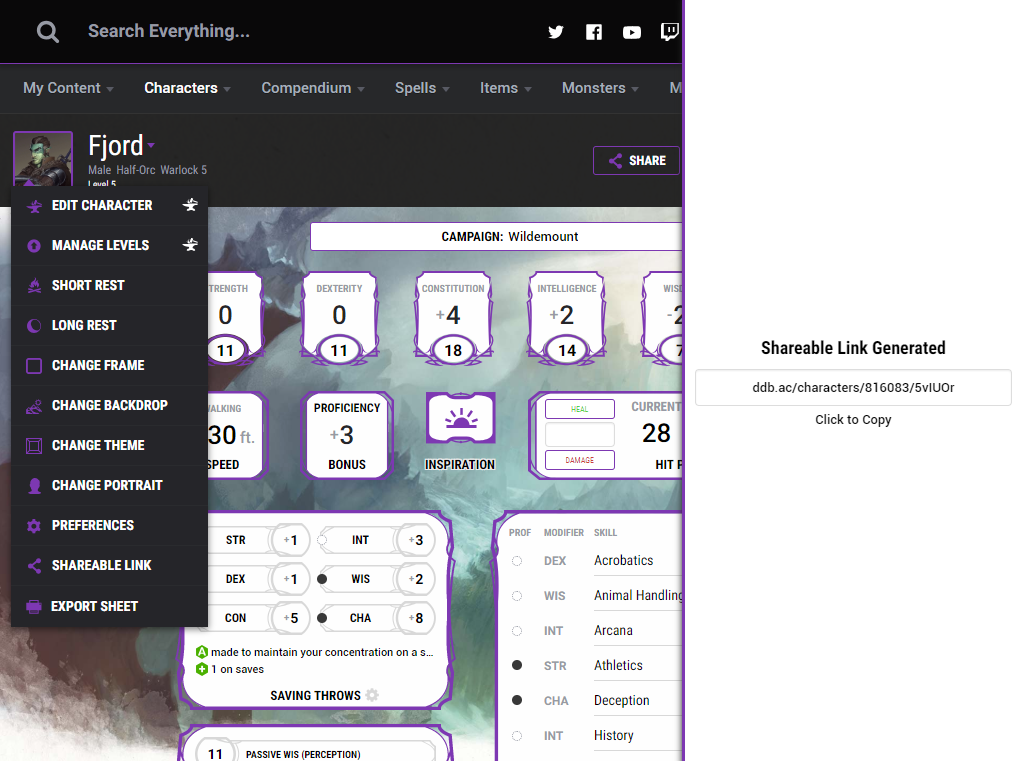The width and height of the screenshot is (1019, 761).
Task: Toggle History proficiency dot
Action: pos(517,736)
